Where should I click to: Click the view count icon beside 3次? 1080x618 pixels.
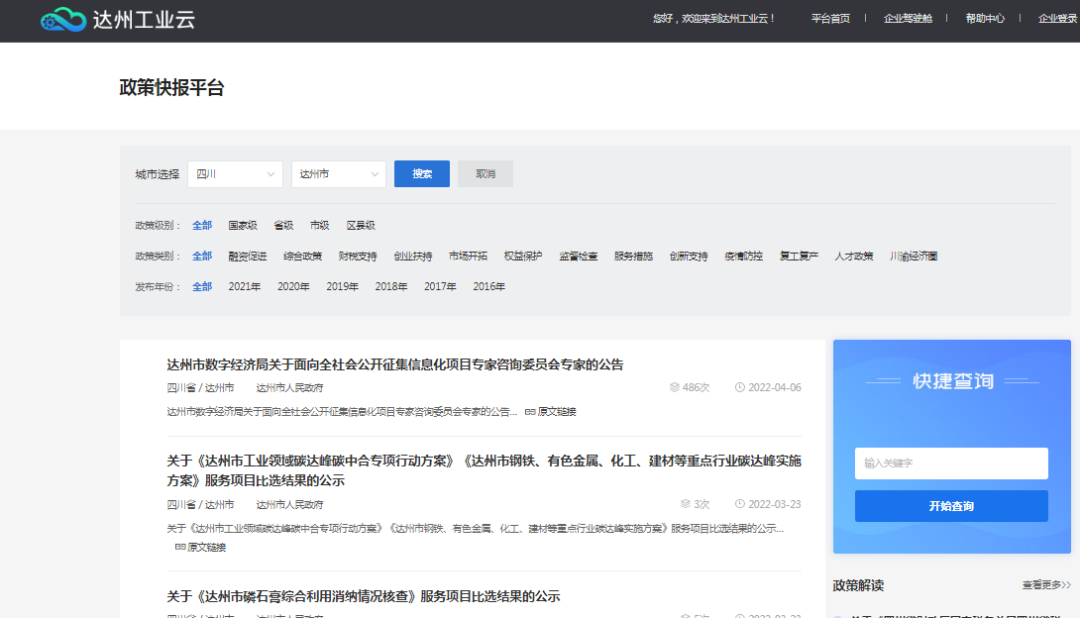685,505
